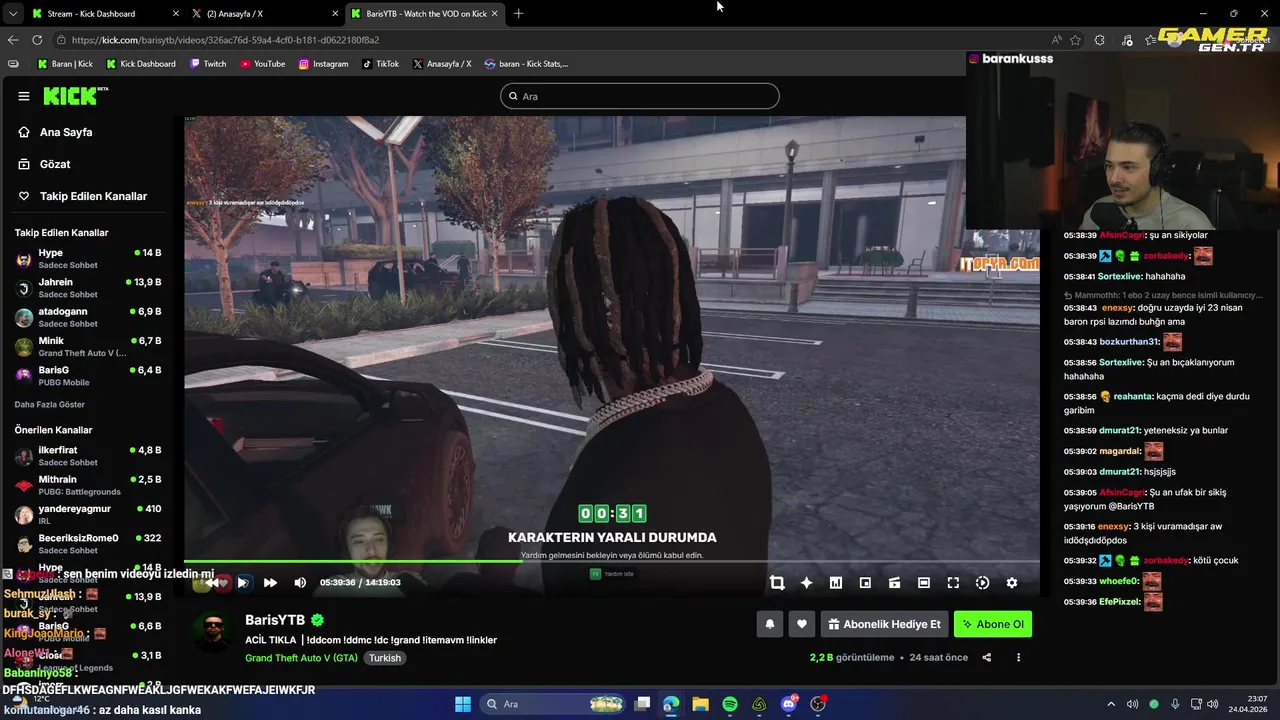Image resolution: width=1280 pixels, height=720 pixels.
Task: Open TikTok bookmark
Action: pyautogui.click(x=380, y=64)
